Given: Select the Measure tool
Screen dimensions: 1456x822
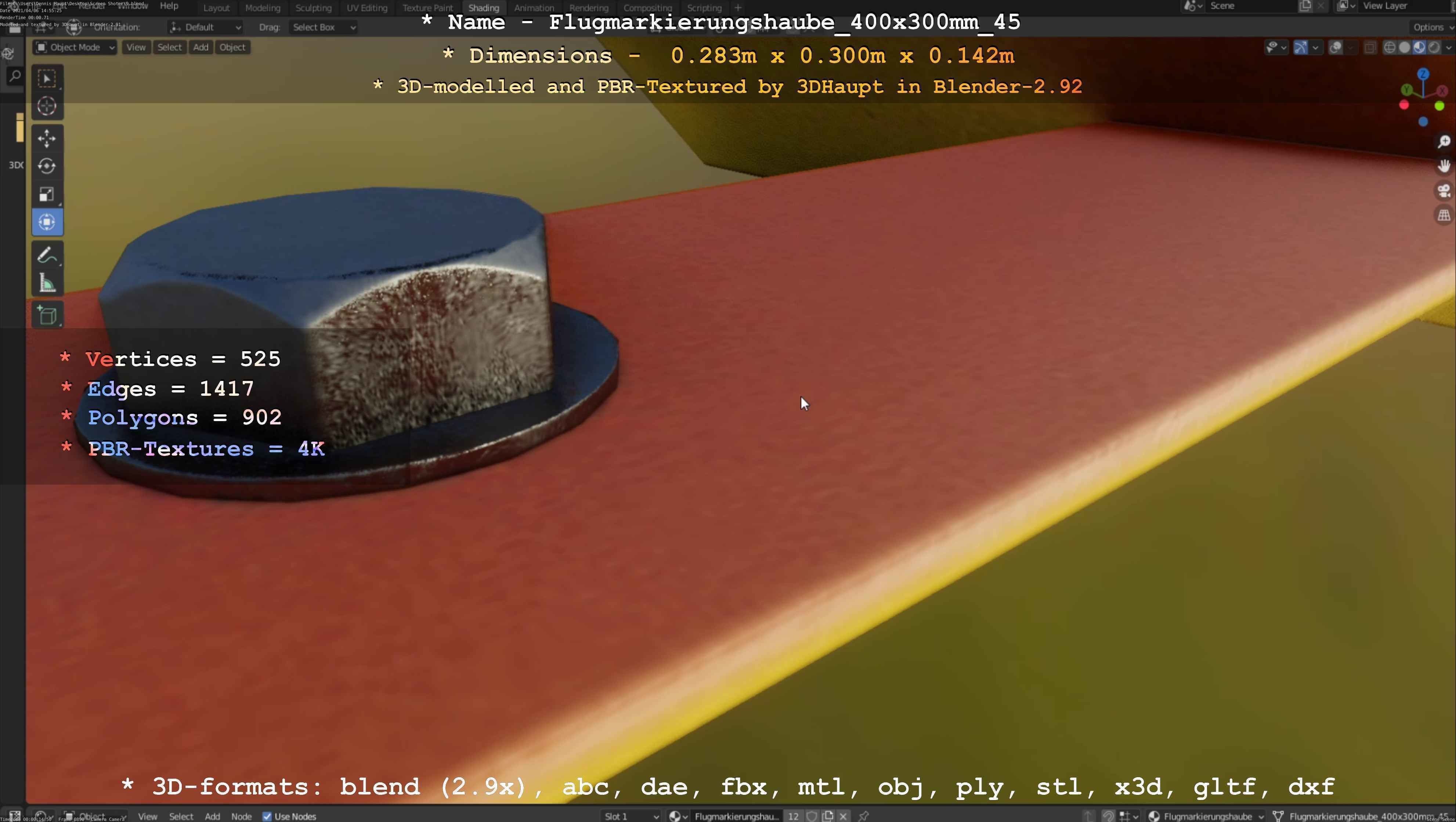Looking at the screenshot, I should click(x=47, y=282).
